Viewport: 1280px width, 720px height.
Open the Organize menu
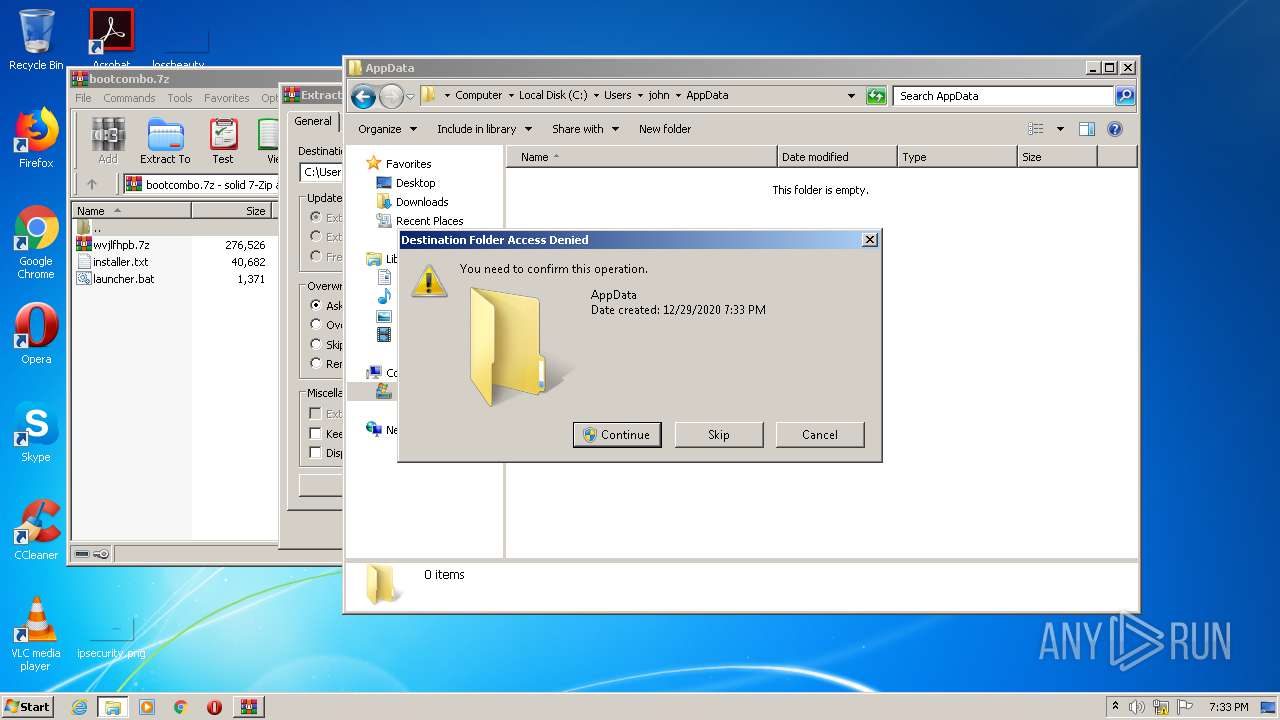(x=386, y=129)
